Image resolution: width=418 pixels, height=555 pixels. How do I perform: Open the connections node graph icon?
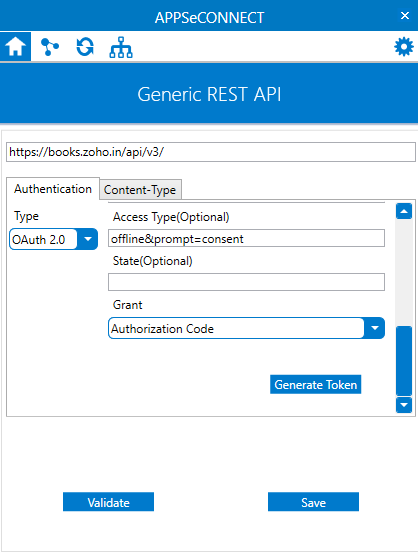pyautogui.click(x=50, y=47)
